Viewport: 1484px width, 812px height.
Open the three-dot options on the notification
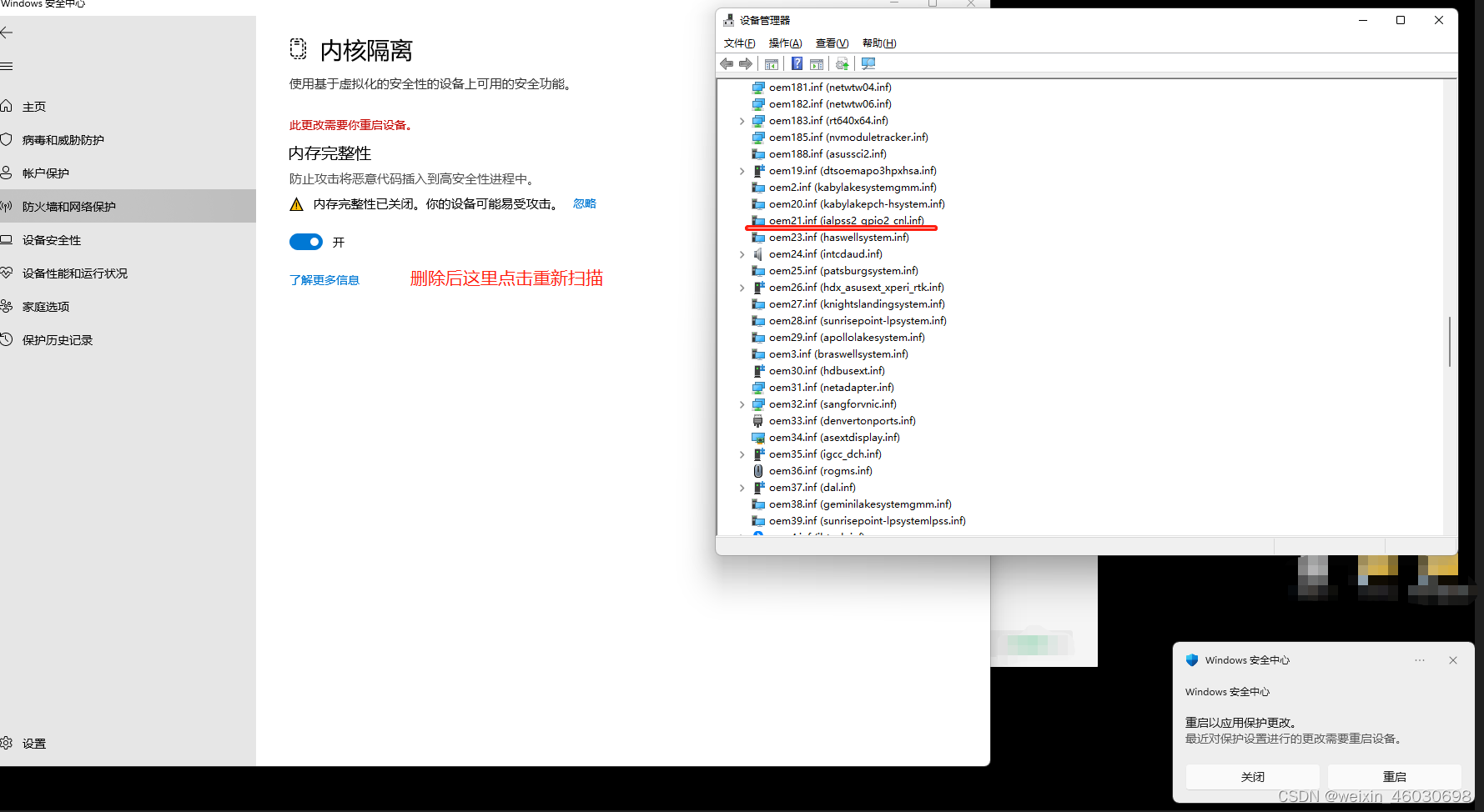pyautogui.click(x=1420, y=660)
